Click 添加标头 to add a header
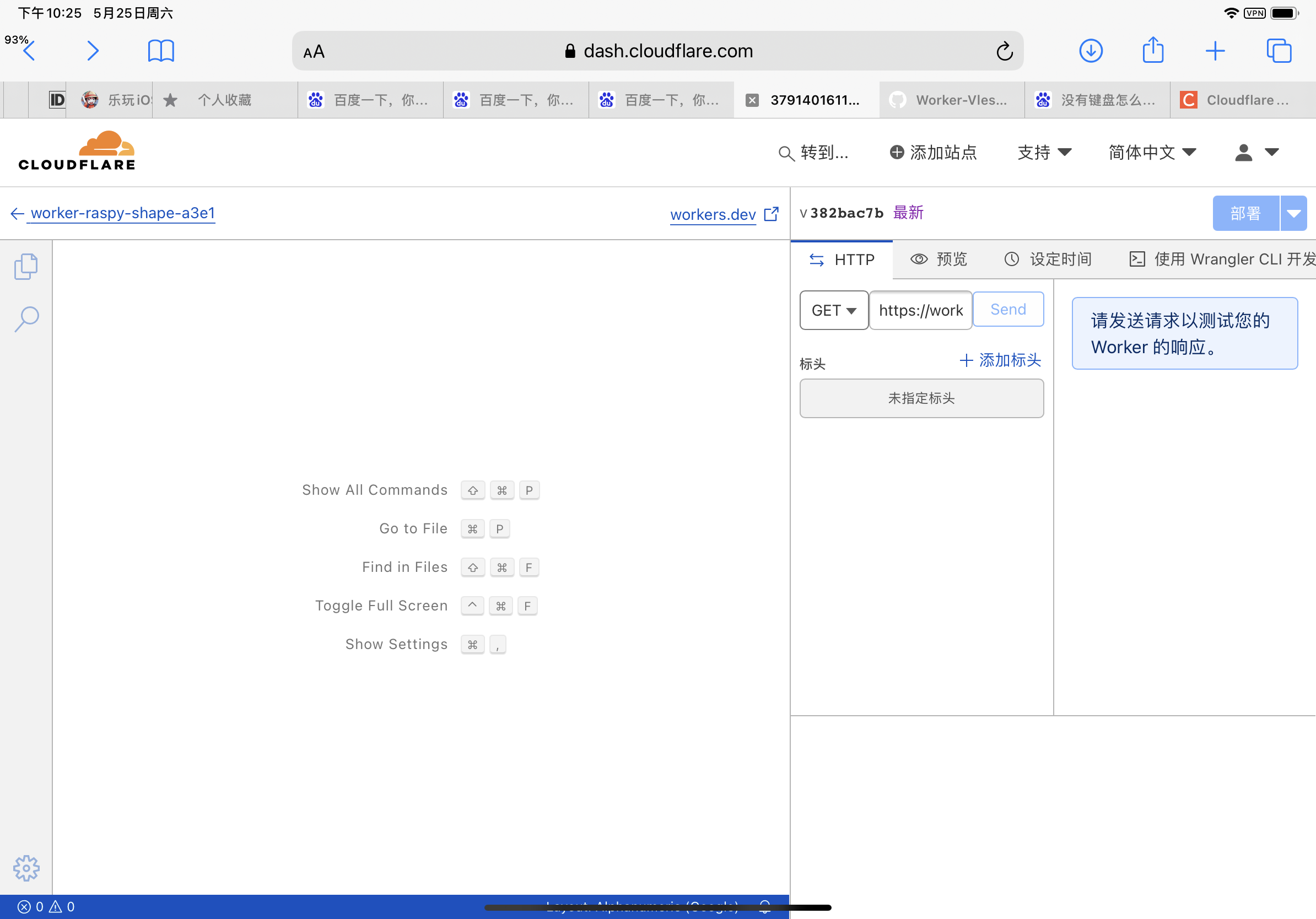This screenshot has width=1316, height=919. 1000,360
